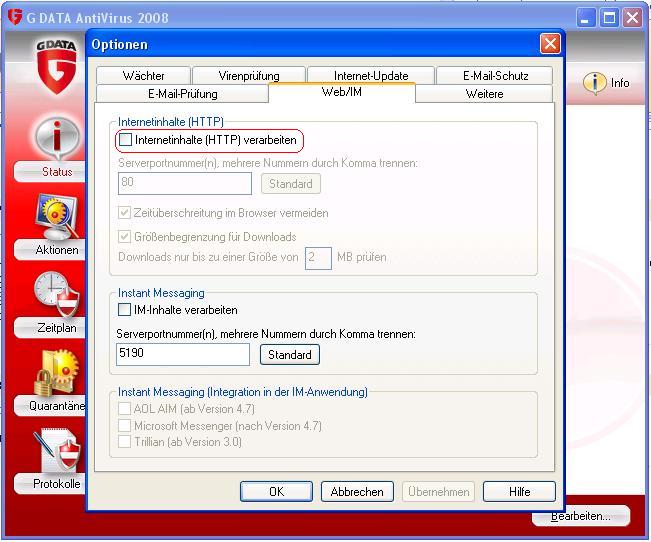Open Hilfe for the options dialog
This screenshot has width=651, height=542.
(x=519, y=492)
